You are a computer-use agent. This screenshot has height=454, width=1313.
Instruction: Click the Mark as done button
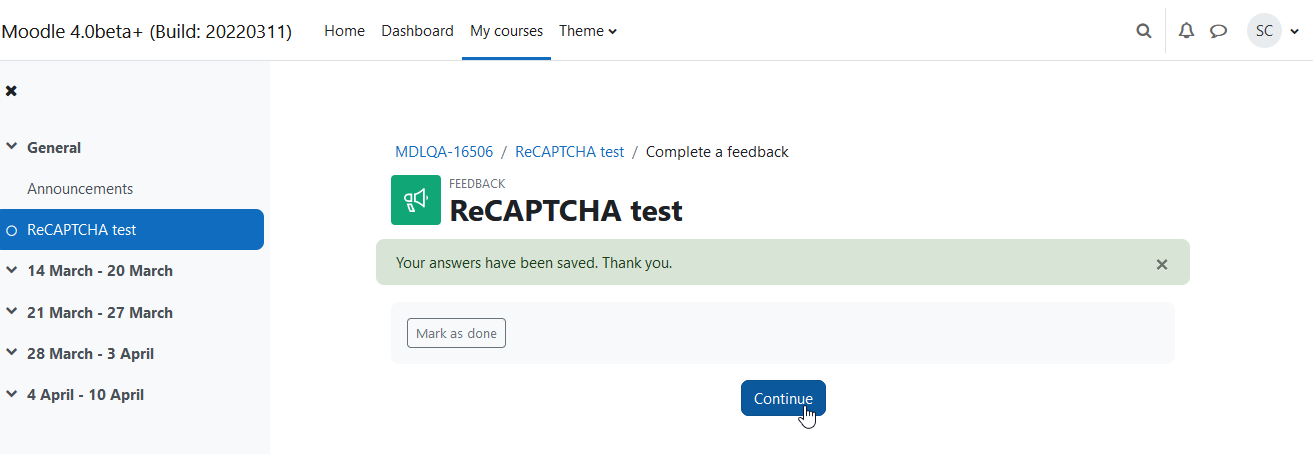pyautogui.click(x=456, y=333)
